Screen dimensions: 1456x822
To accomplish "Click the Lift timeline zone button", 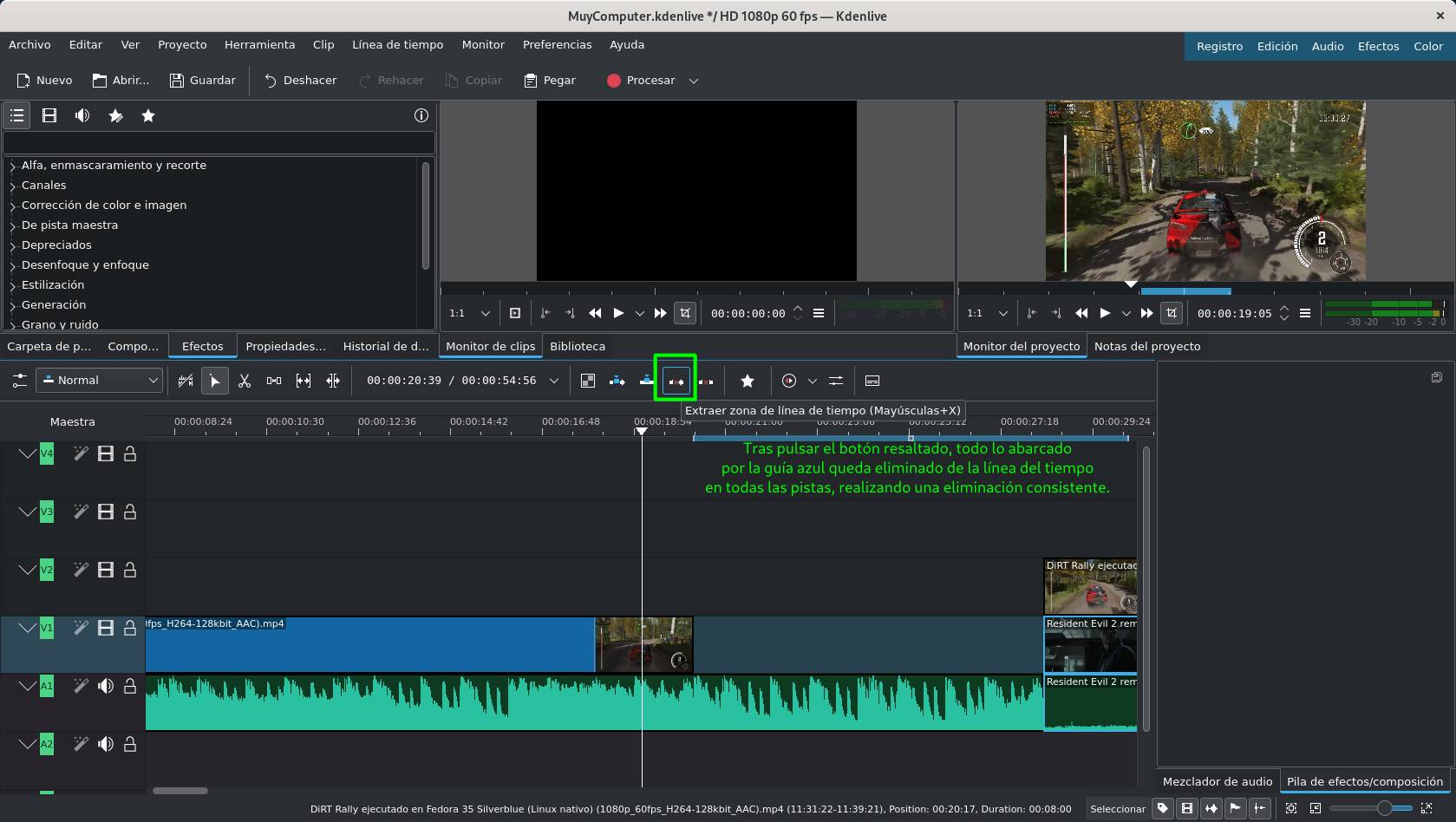I will point(706,381).
